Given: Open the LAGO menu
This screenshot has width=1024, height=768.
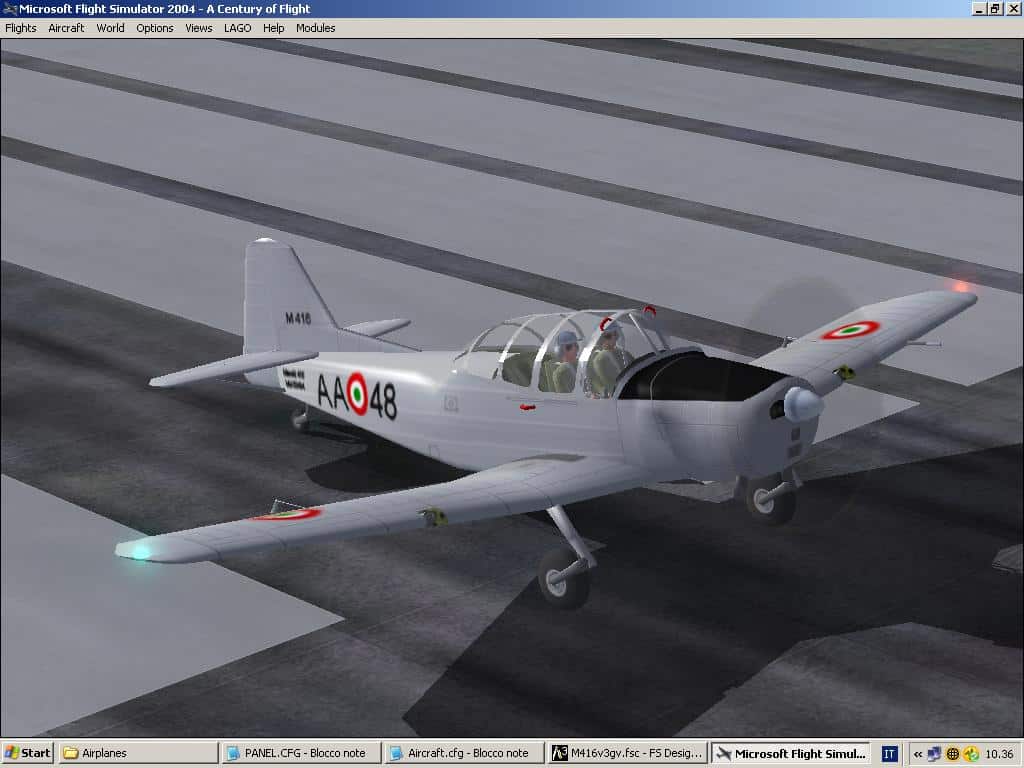Looking at the screenshot, I should click(237, 28).
